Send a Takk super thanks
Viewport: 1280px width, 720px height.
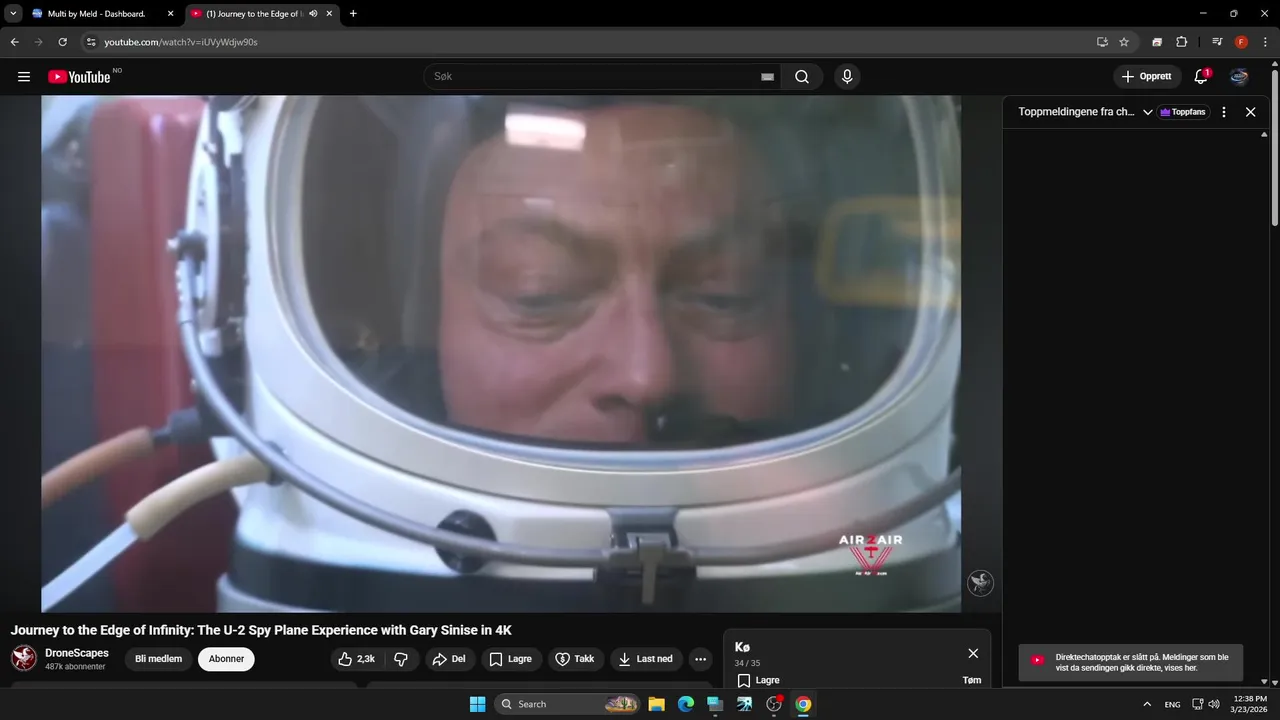575,659
